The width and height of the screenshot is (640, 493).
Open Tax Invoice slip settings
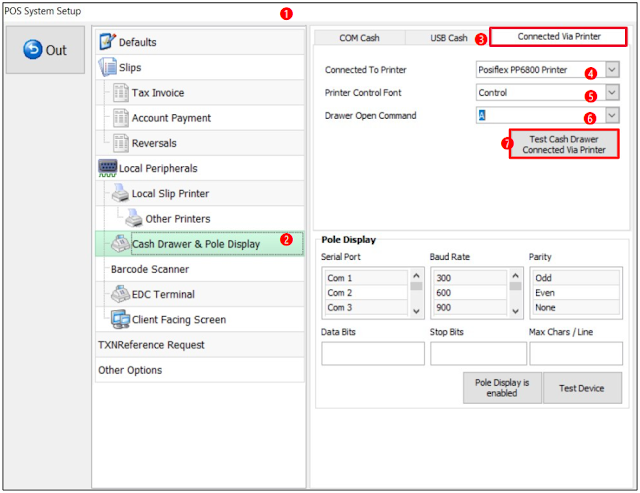pos(200,93)
